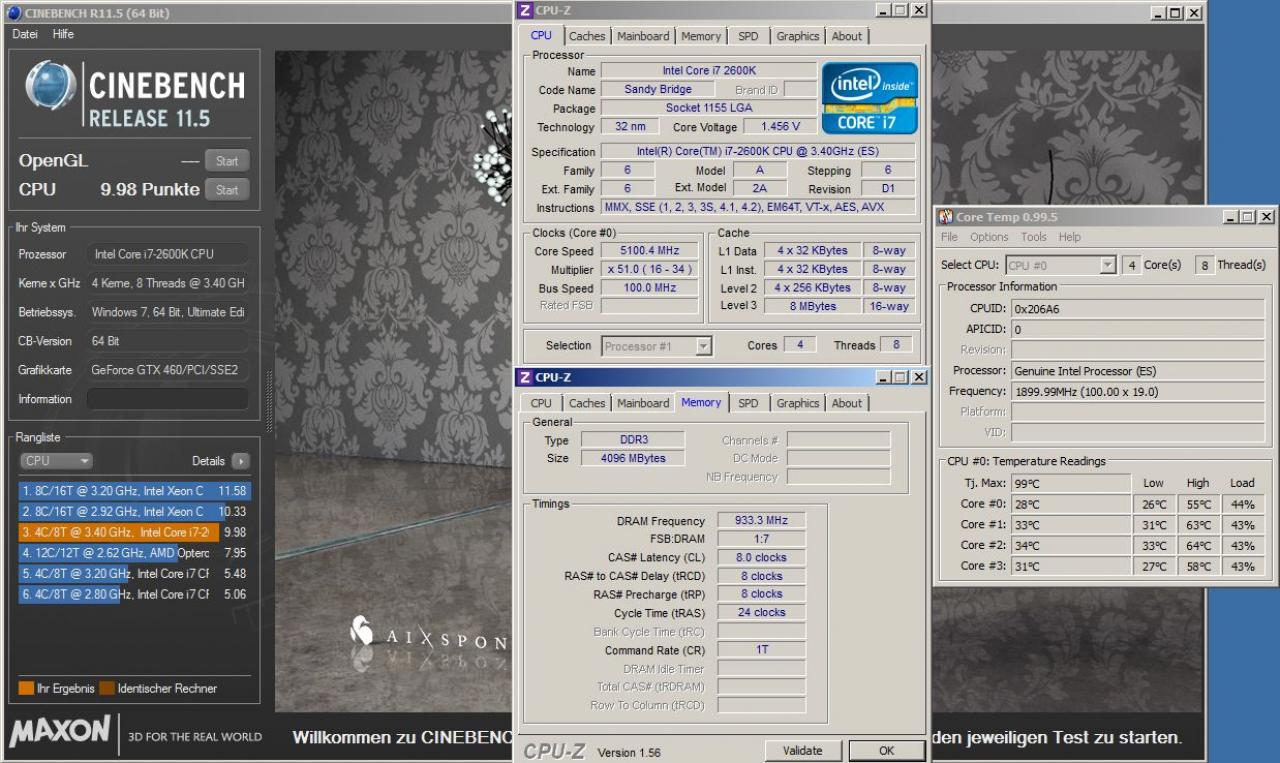Click the CPU-Z memory window title icon
Screen dimensions: 1280x763
pos(525,377)
